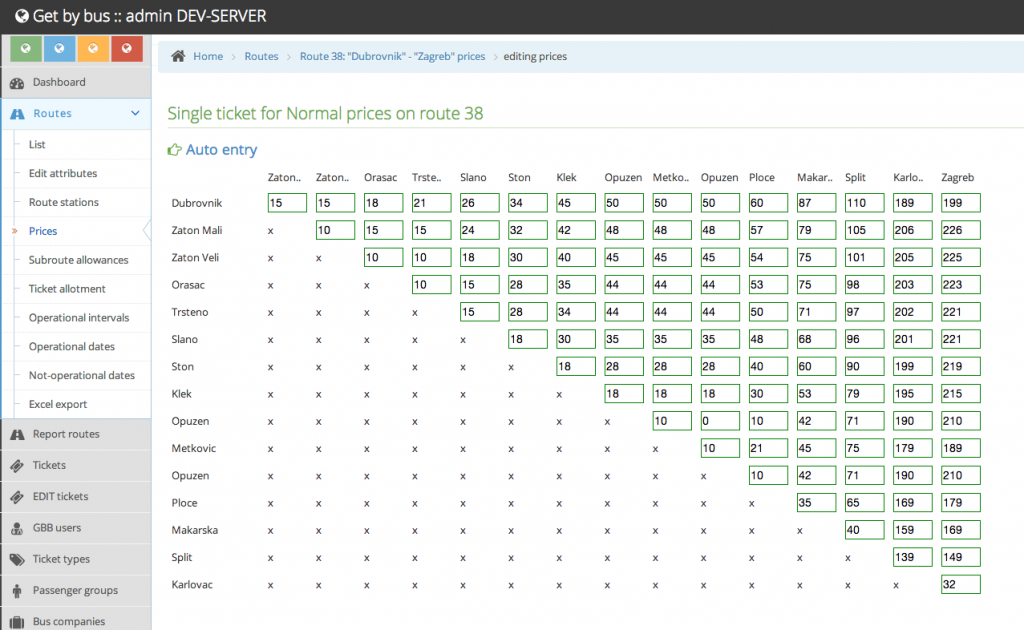
Task: Open Operational intervals in sidebar
Action: pos(79,317)
